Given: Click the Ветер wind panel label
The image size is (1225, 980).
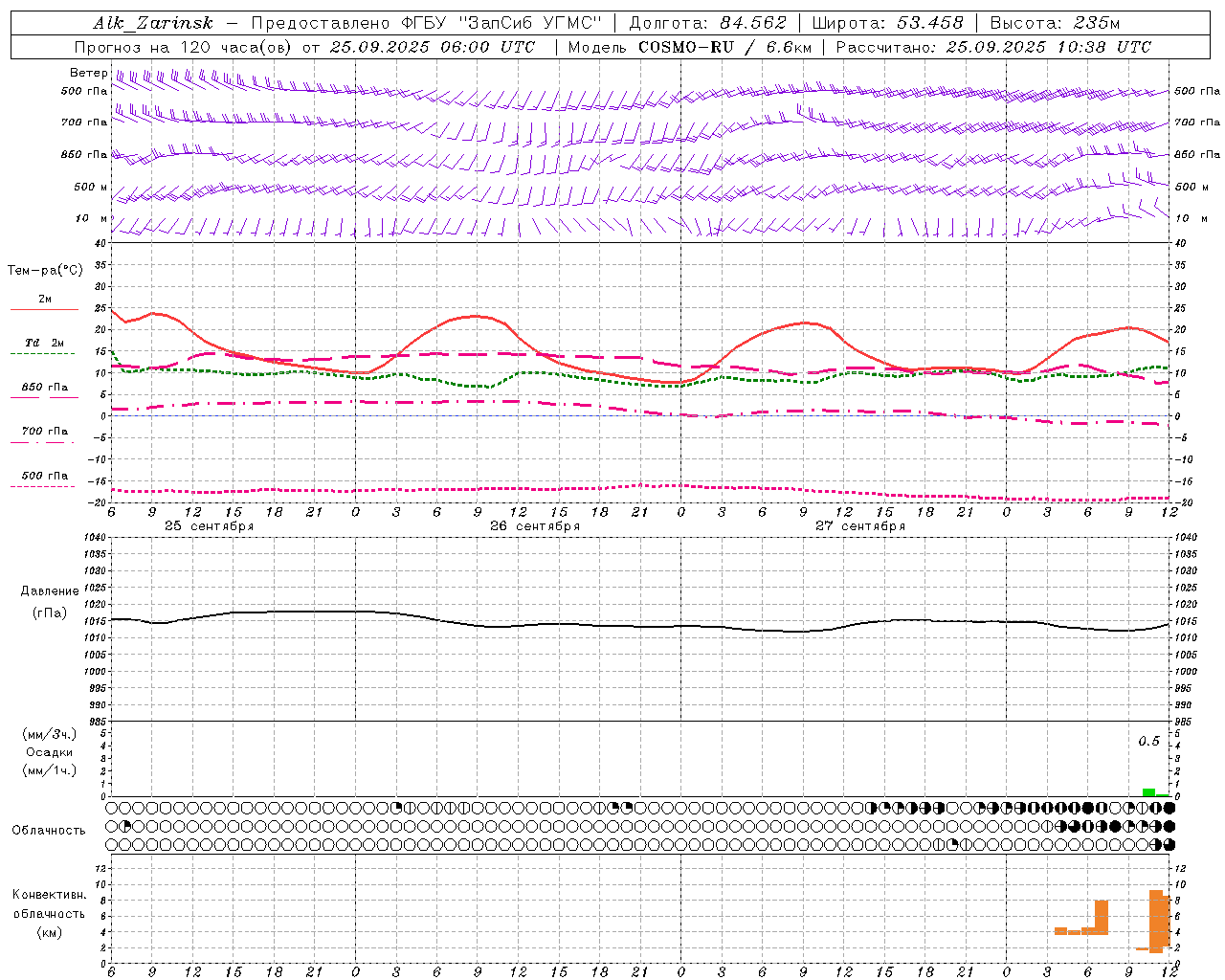Looking at the screenshot, I should point(88,73).
